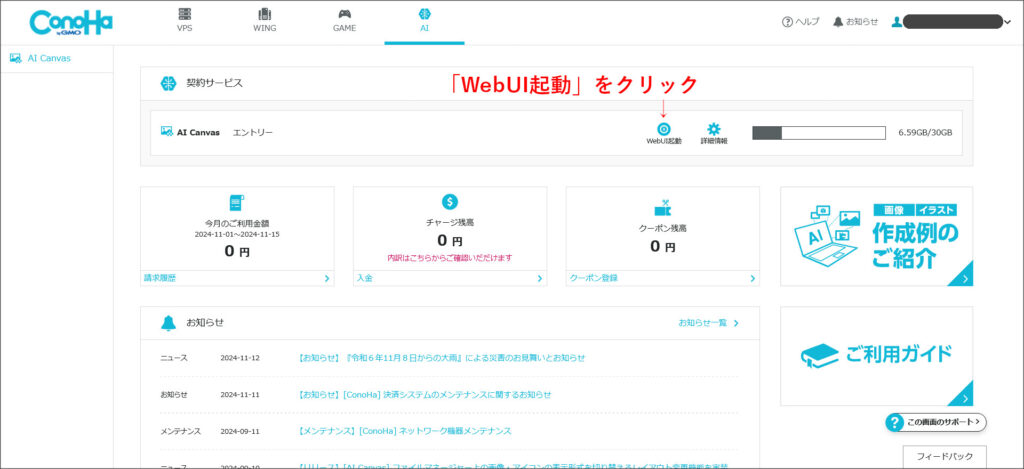Click 内訳はこちらからご確認いただけます link
This screenshot has height=469, width=1024.
450,258
